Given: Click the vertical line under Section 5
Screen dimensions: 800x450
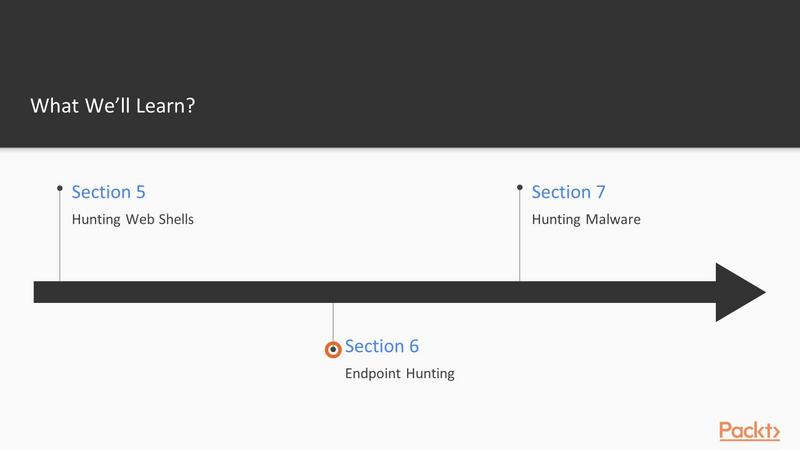Looking at the screenshot, I should (60, 236).
